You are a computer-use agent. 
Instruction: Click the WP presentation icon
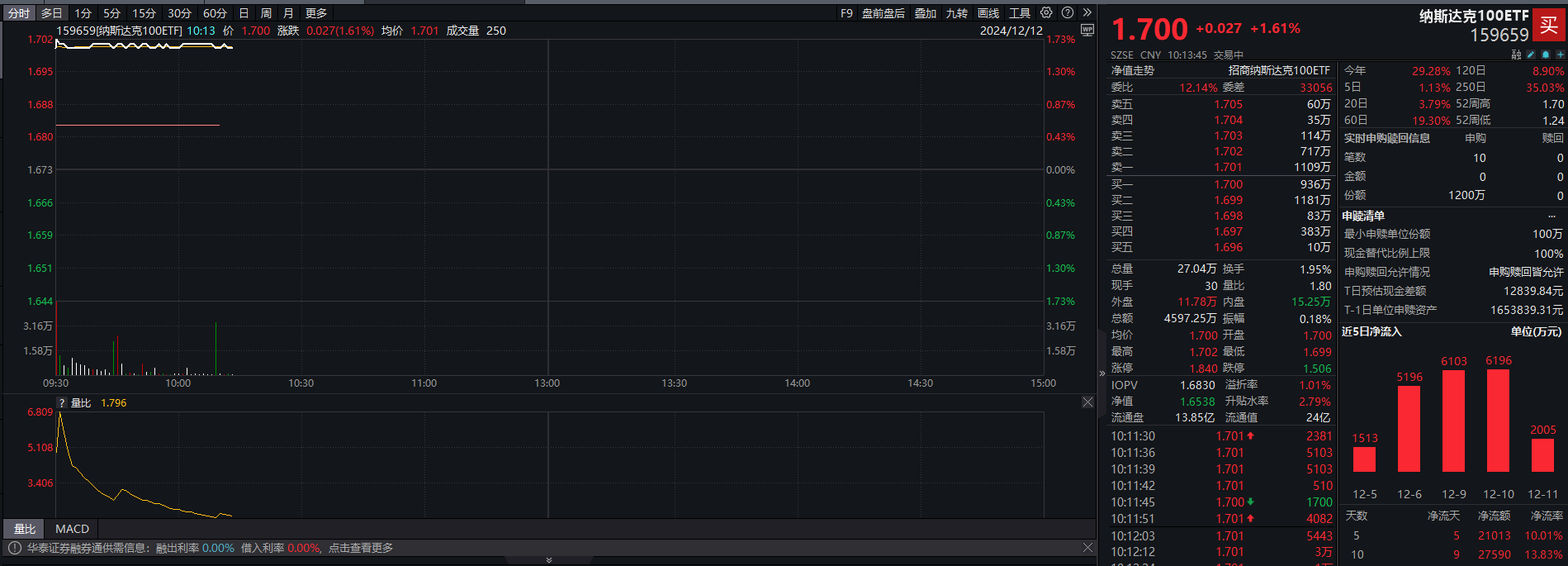click(x=1087, y=30)
